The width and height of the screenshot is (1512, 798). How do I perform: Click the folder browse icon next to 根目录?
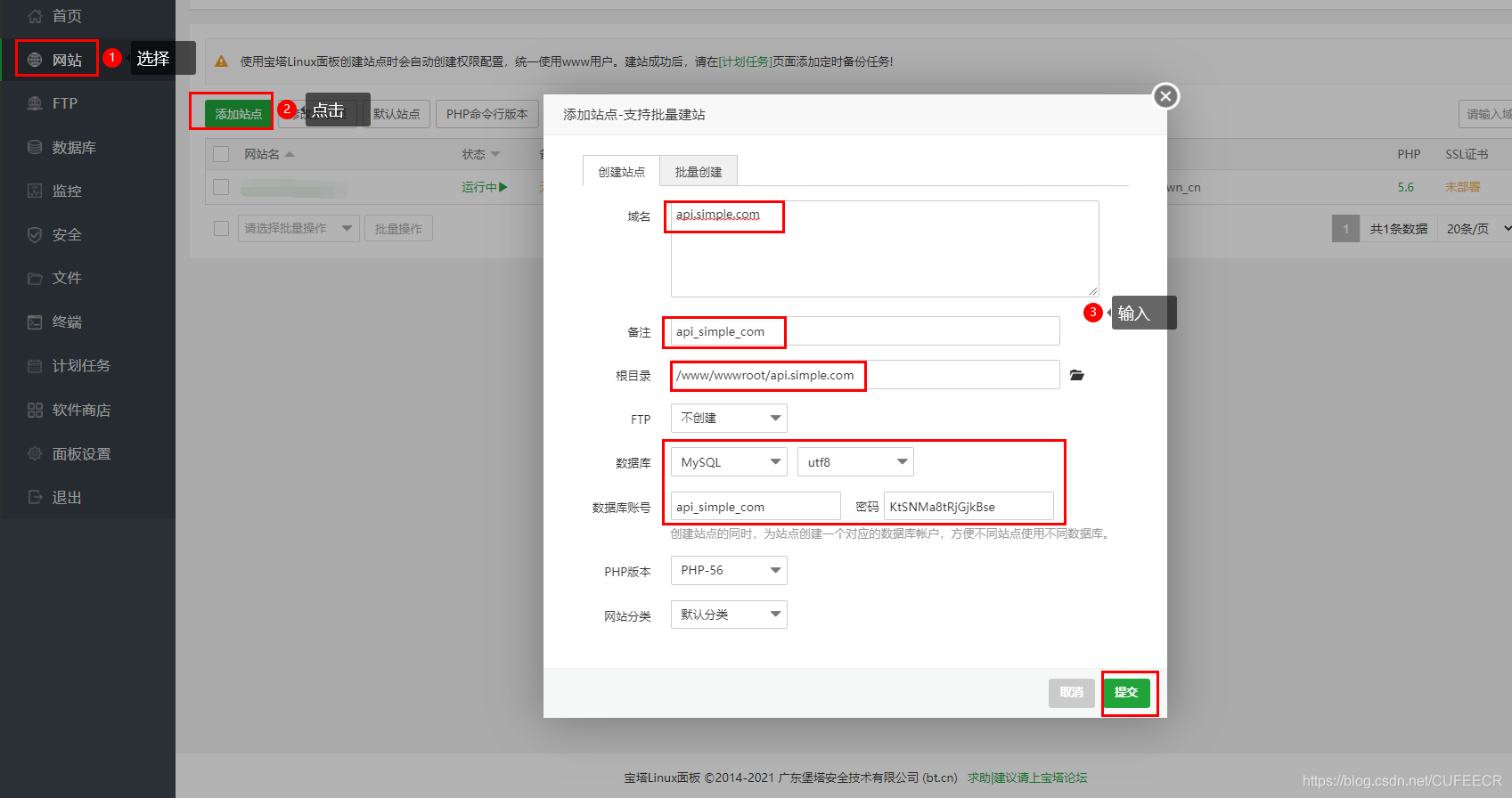click(x=1077, y=375)
